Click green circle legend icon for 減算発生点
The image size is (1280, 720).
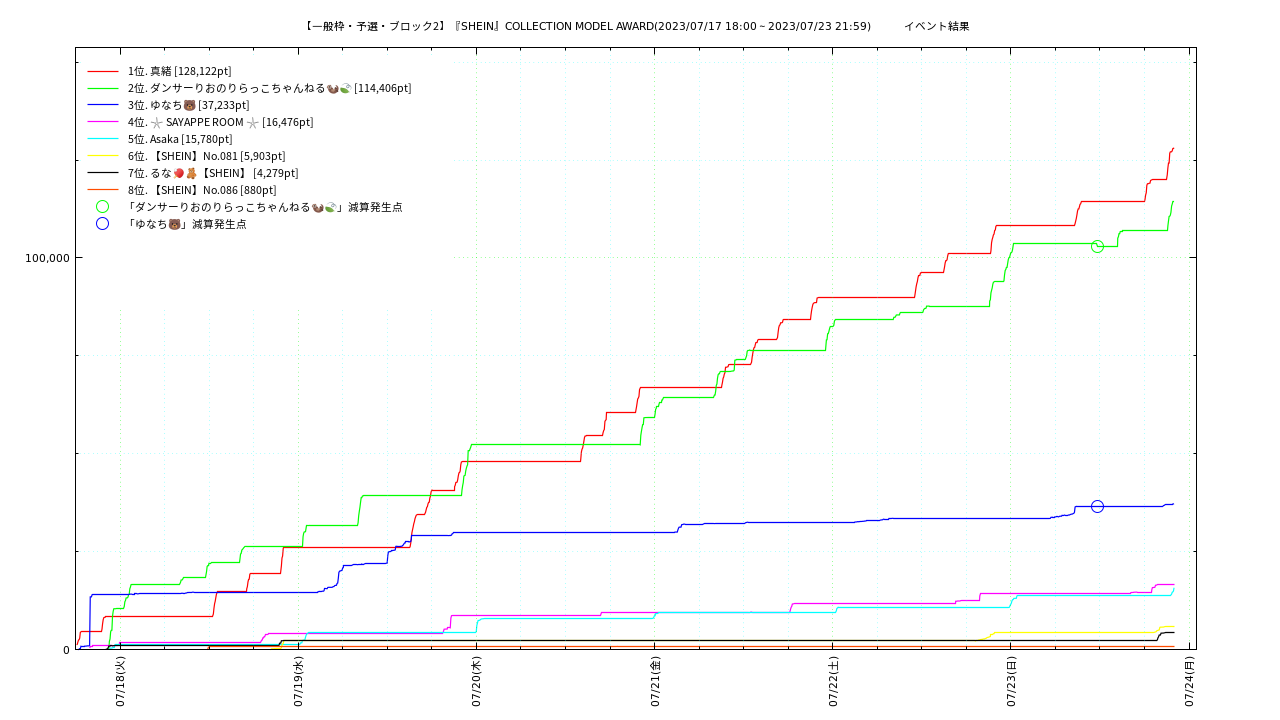coord(103,207)
